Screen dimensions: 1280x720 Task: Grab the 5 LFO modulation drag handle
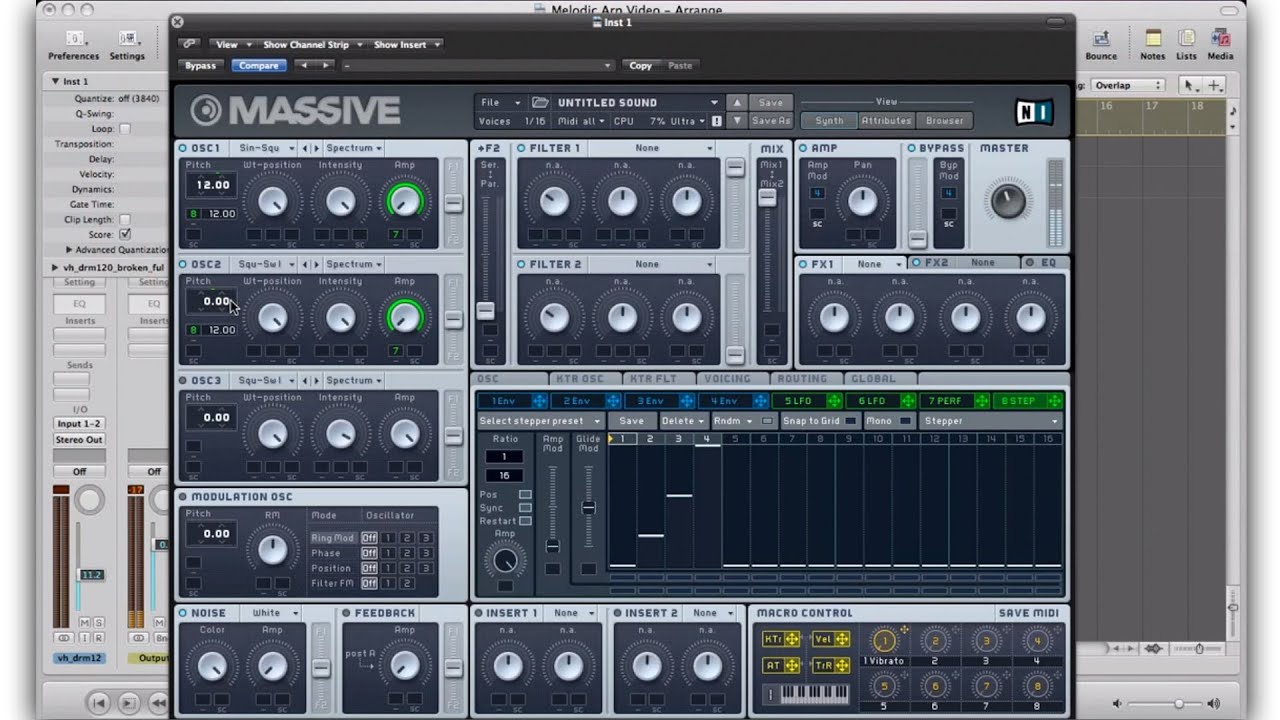click(x=833, y=401)
